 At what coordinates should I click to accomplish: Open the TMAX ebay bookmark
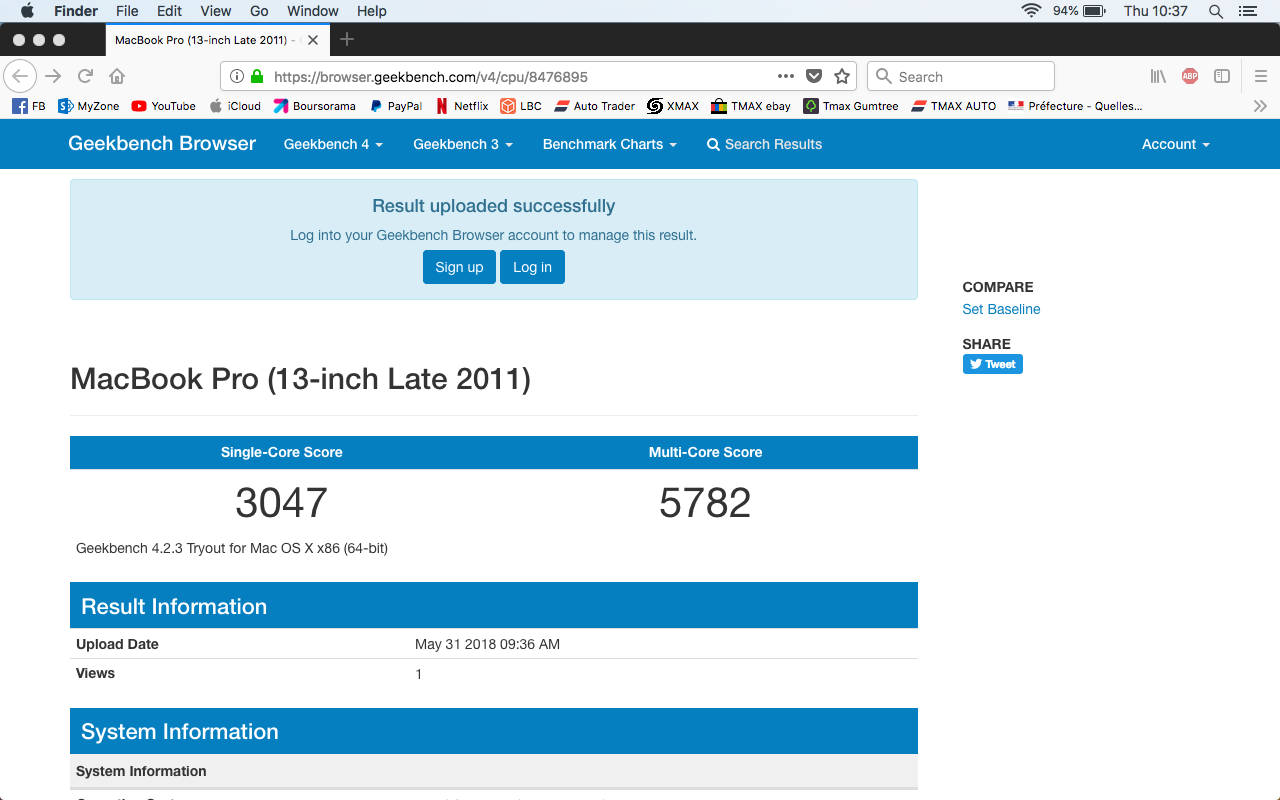[x=751, y=106]
